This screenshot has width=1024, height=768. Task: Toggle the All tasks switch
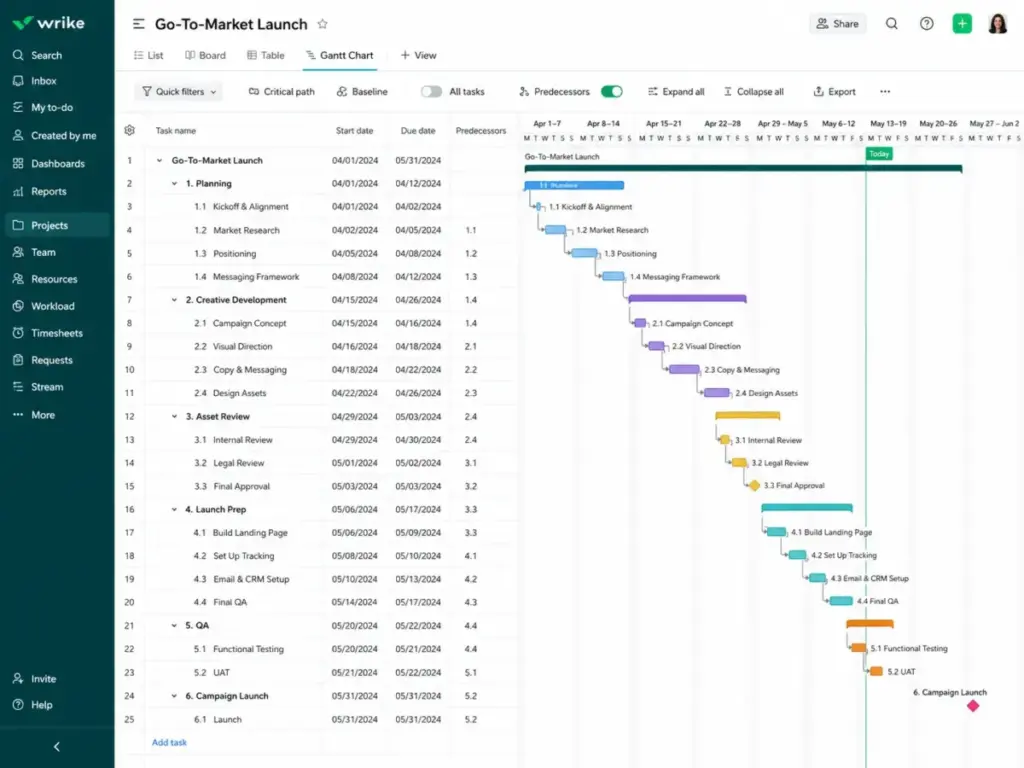[431, 91]
